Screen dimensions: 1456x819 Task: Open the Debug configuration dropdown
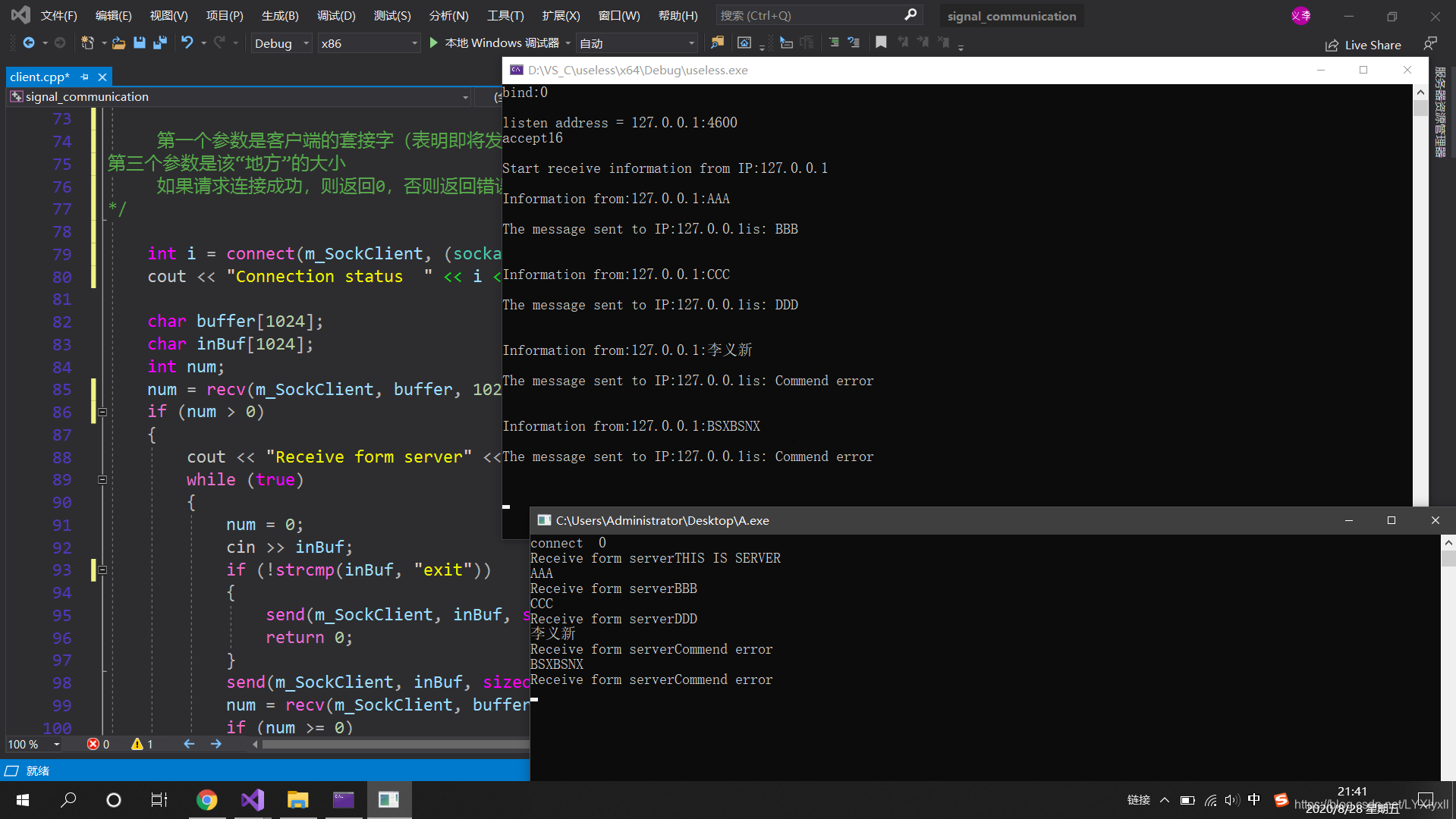click(x=281, y=43)
